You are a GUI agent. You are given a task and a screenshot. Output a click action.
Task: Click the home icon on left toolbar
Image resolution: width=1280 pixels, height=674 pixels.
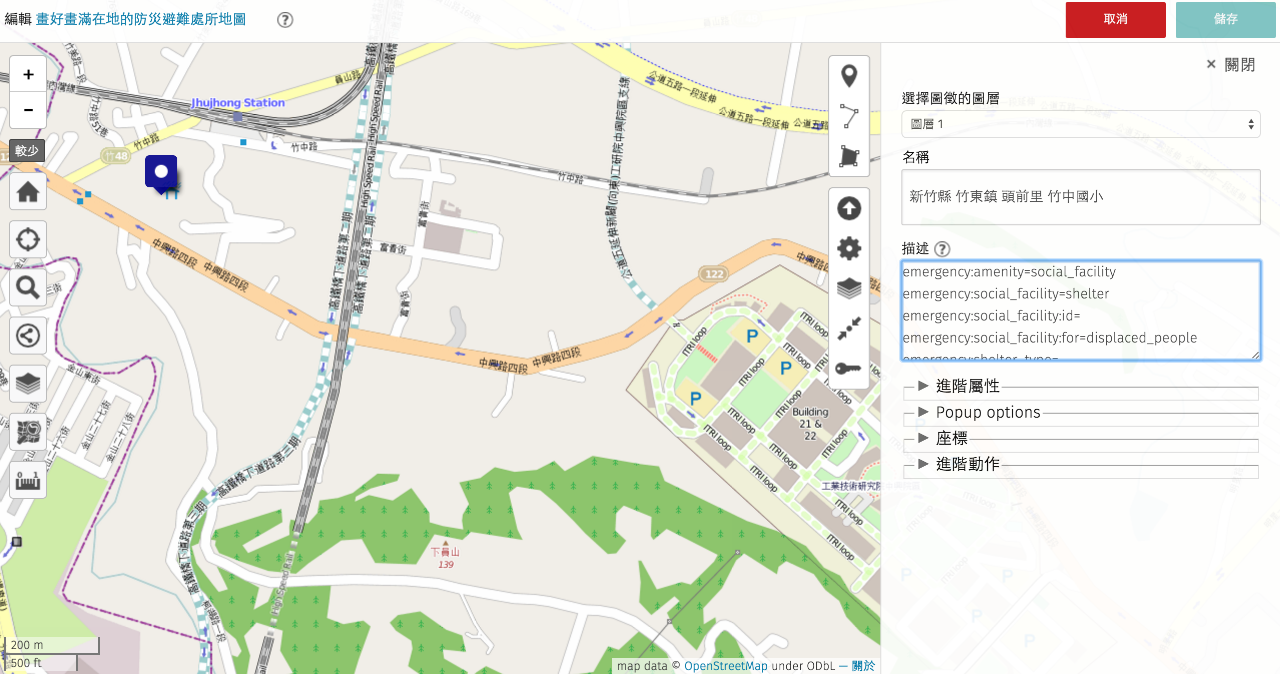click(x=28, y=191)
